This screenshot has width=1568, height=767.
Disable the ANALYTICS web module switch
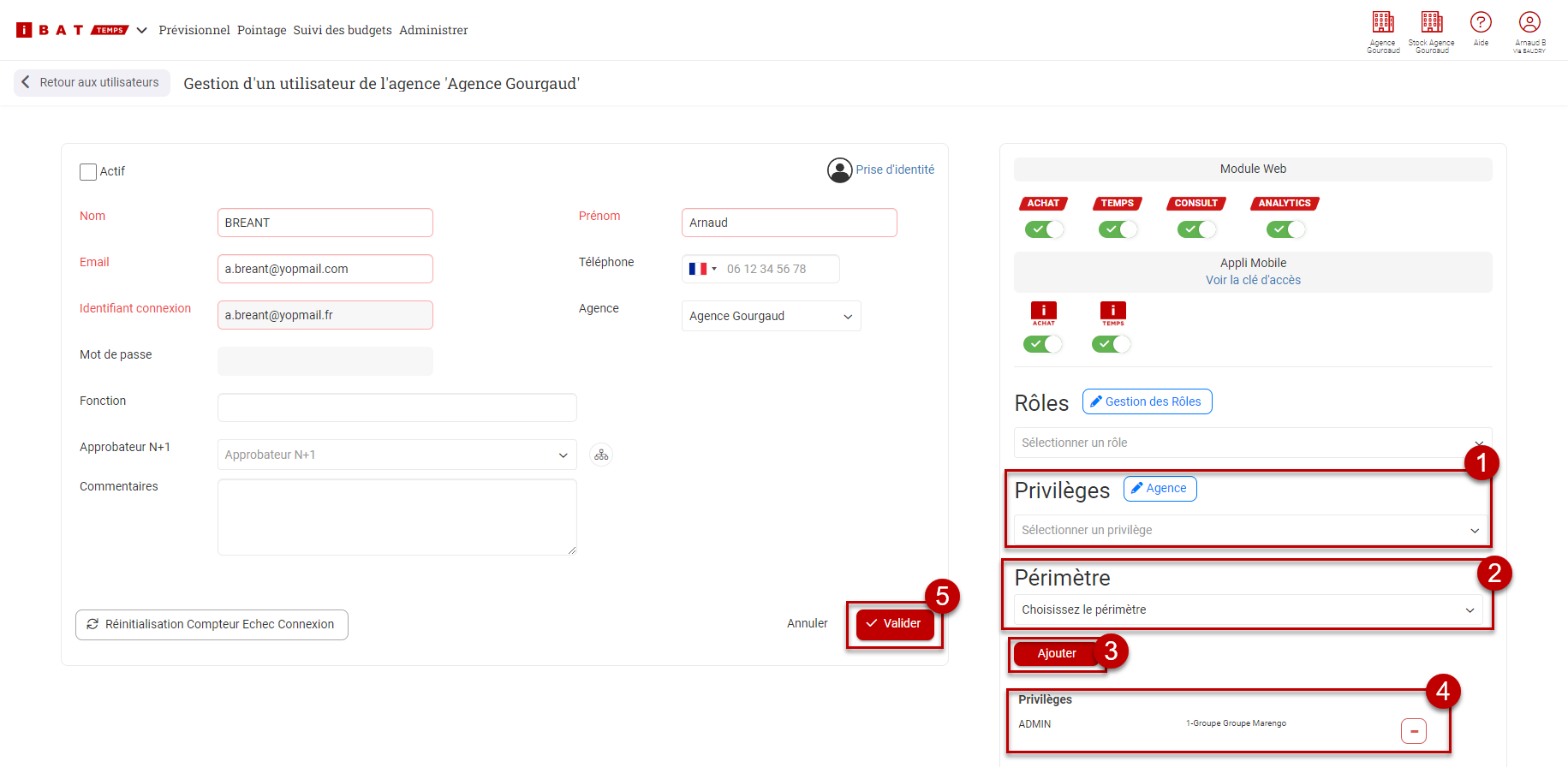pos(1285,229)
